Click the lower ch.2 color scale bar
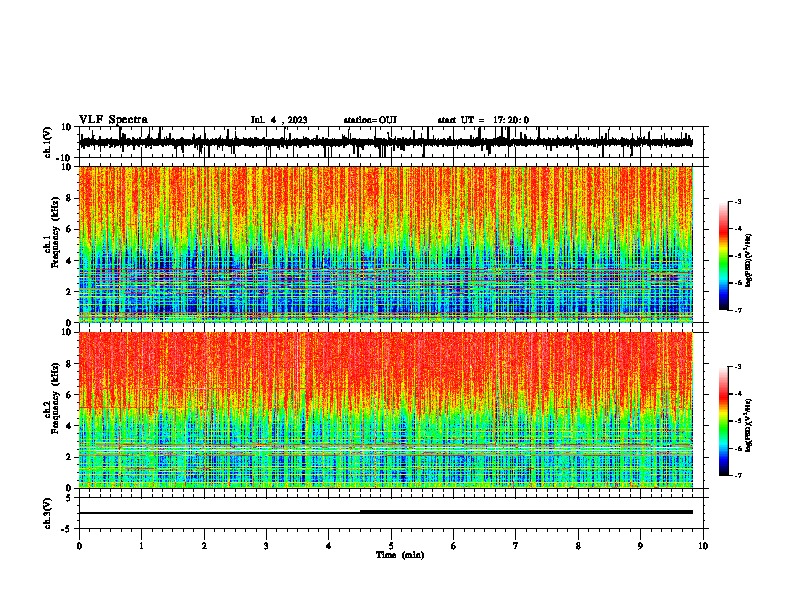Image resolution: width=792 pixels, height=612 pixels. [x=723, y=421]
